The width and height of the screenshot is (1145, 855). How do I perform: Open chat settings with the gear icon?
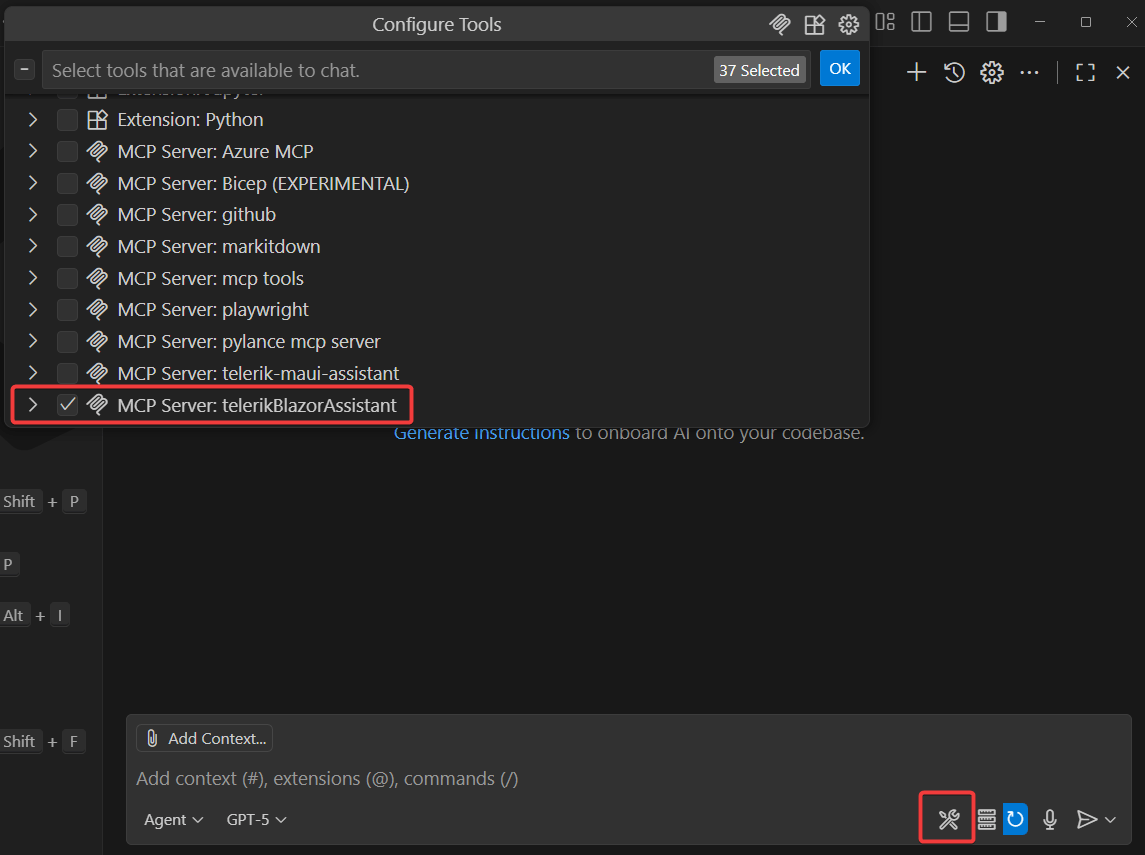(991, 72)
